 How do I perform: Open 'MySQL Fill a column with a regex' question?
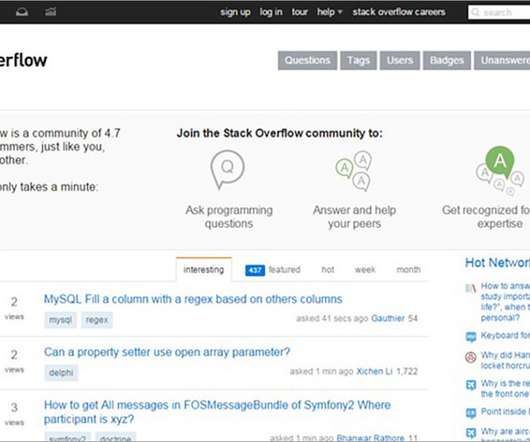193,299
